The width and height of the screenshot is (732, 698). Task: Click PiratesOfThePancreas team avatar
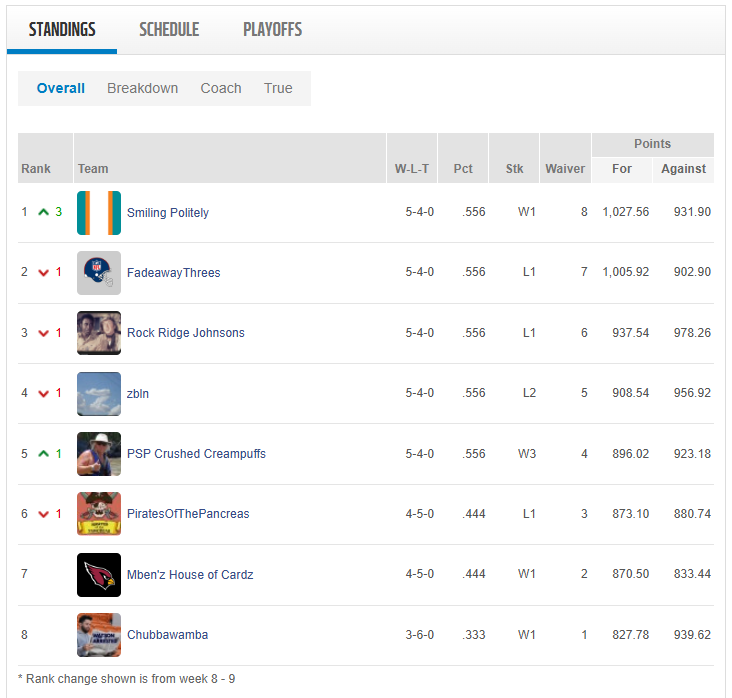click(x=98, y=514)
